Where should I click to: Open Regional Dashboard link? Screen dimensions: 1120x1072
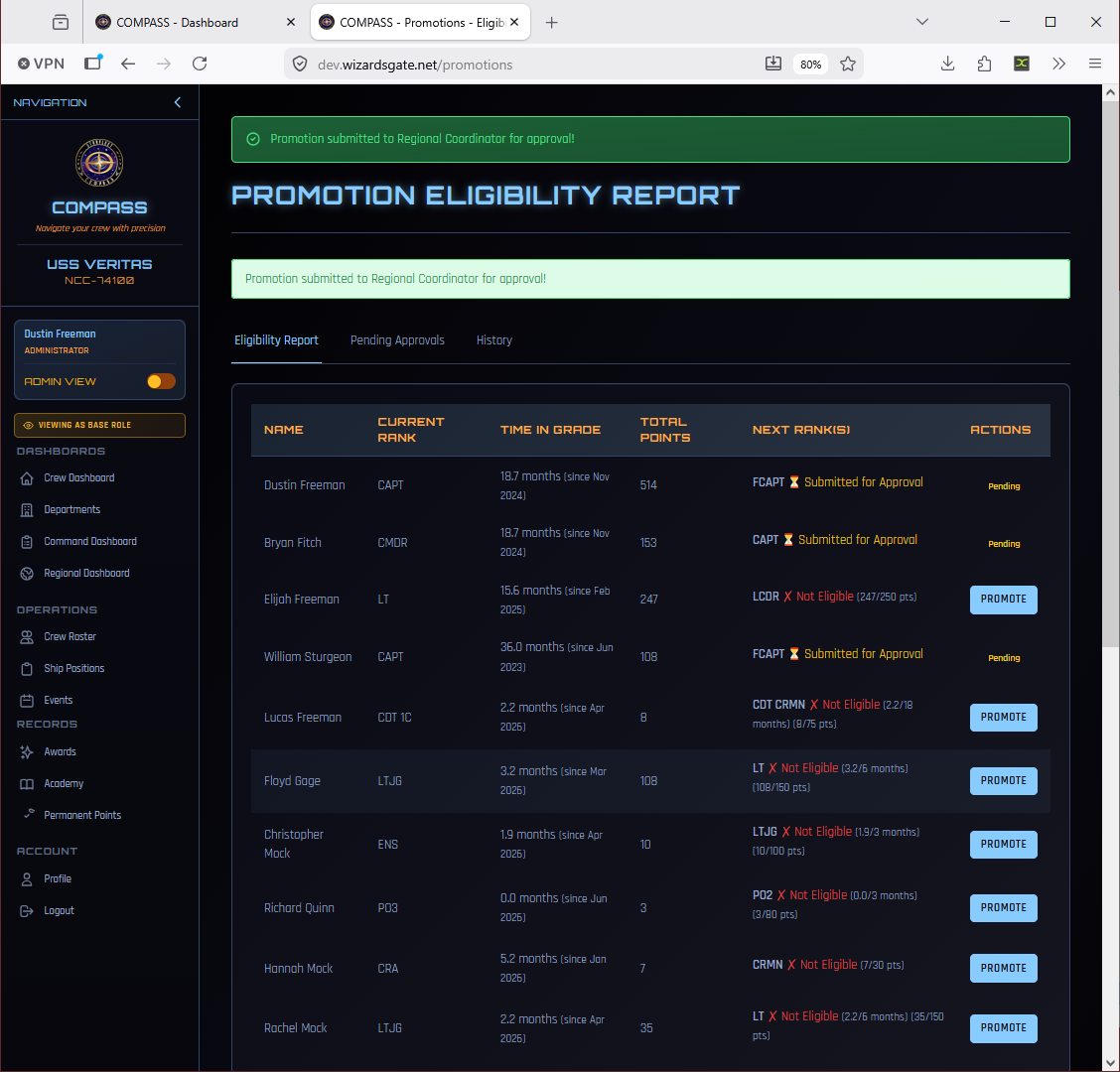click(86, 573)
